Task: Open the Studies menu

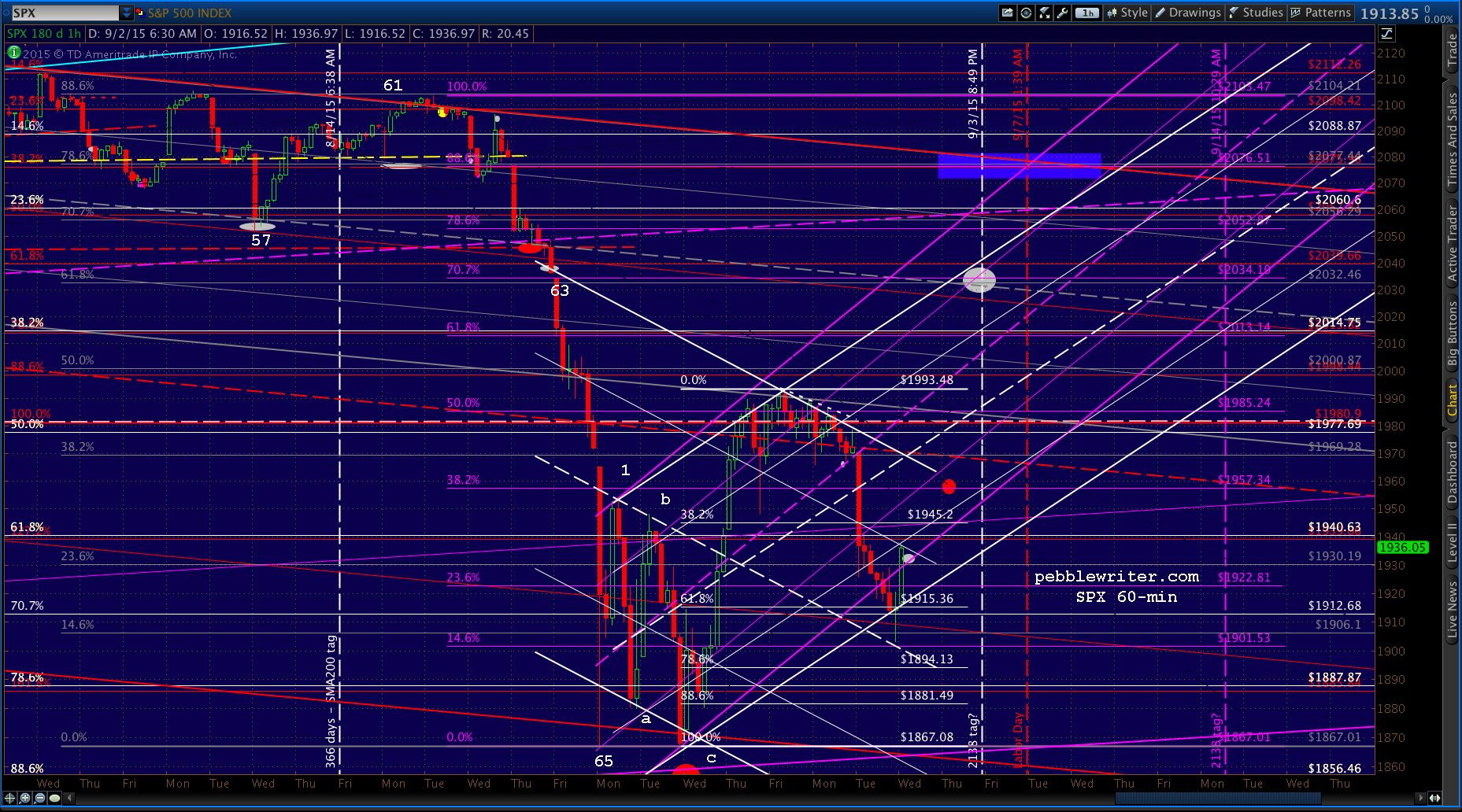Action: 1256,13
